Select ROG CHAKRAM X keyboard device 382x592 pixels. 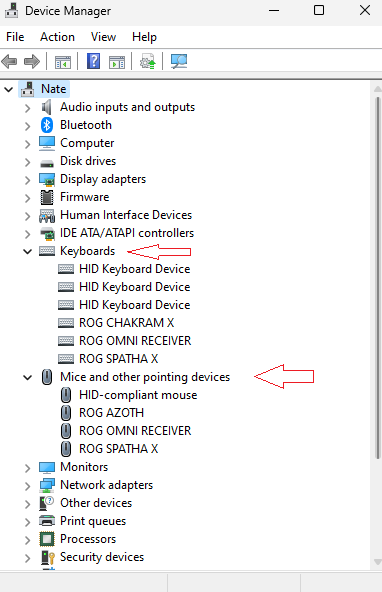126,323
